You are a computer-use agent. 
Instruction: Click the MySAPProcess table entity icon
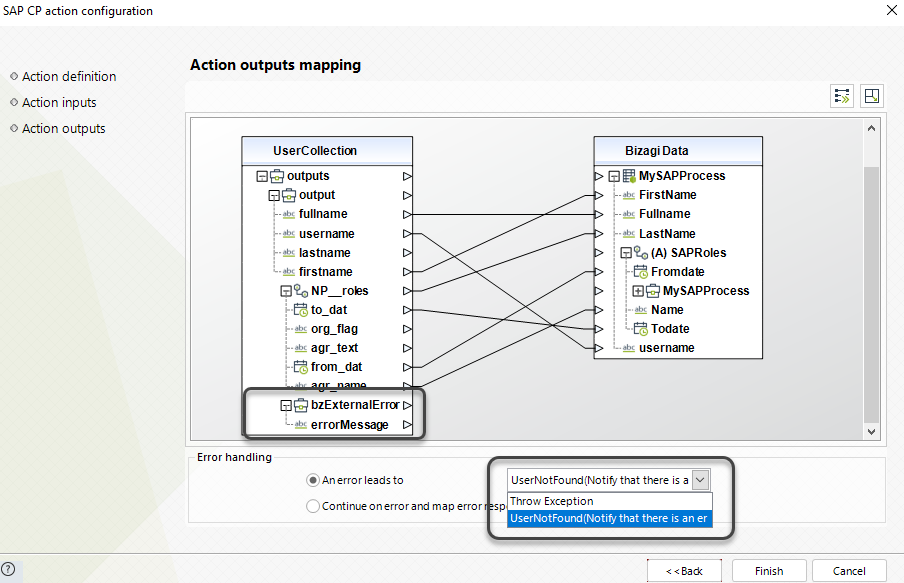[628, 176]
